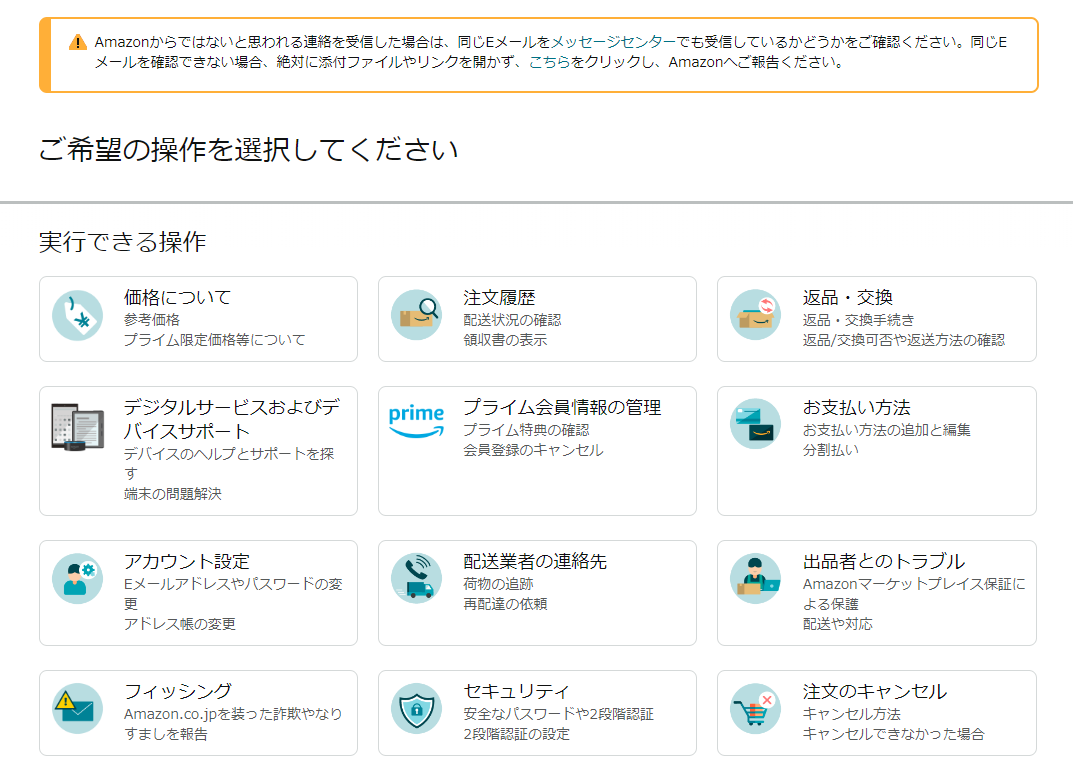Click the digital devices tablet icon
The width and height of the screenshot is (1073, 770).
(77, 426)
